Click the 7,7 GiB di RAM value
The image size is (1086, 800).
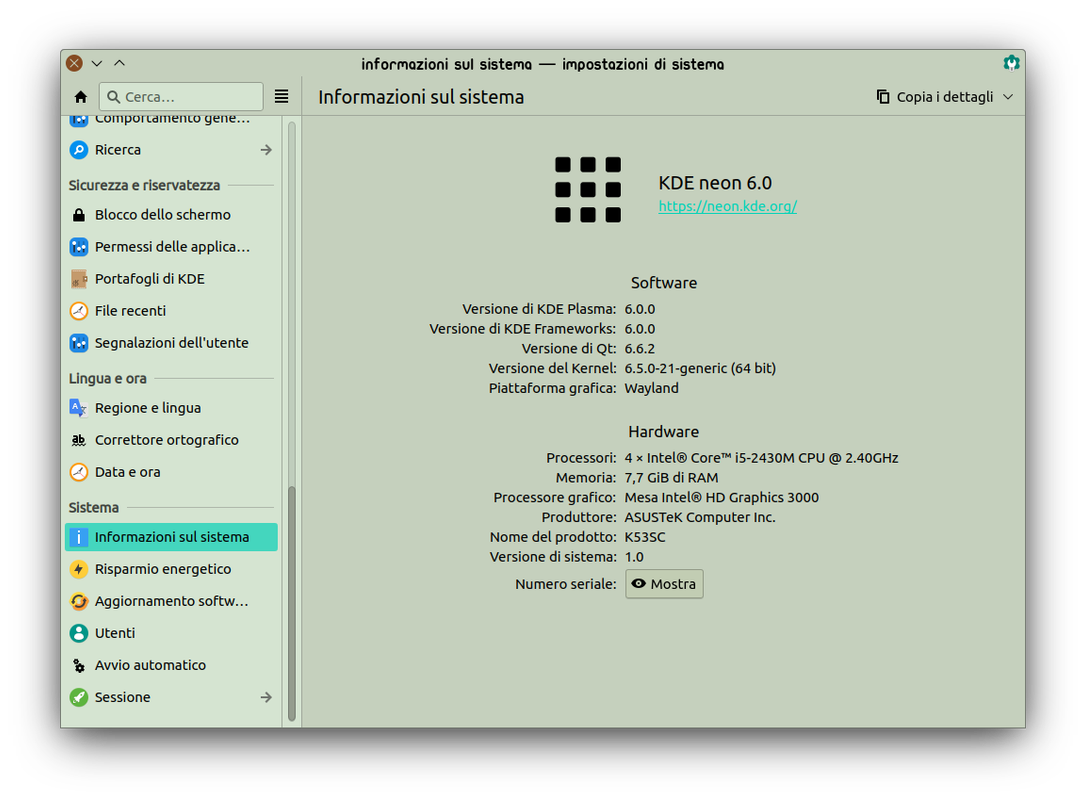point(671,478)
